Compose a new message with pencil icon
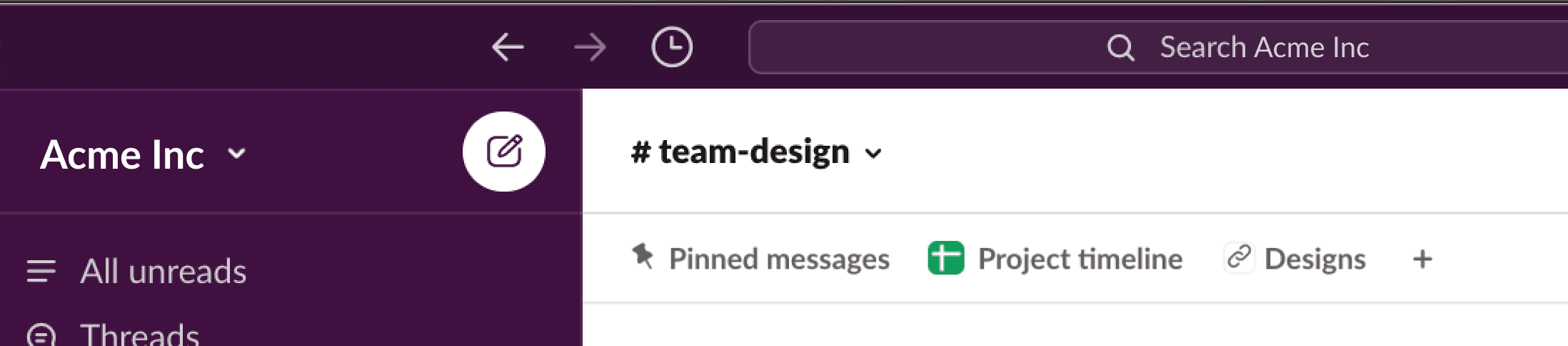The width and height of the screenshot is (1568, 346). (x=504, y=152)
